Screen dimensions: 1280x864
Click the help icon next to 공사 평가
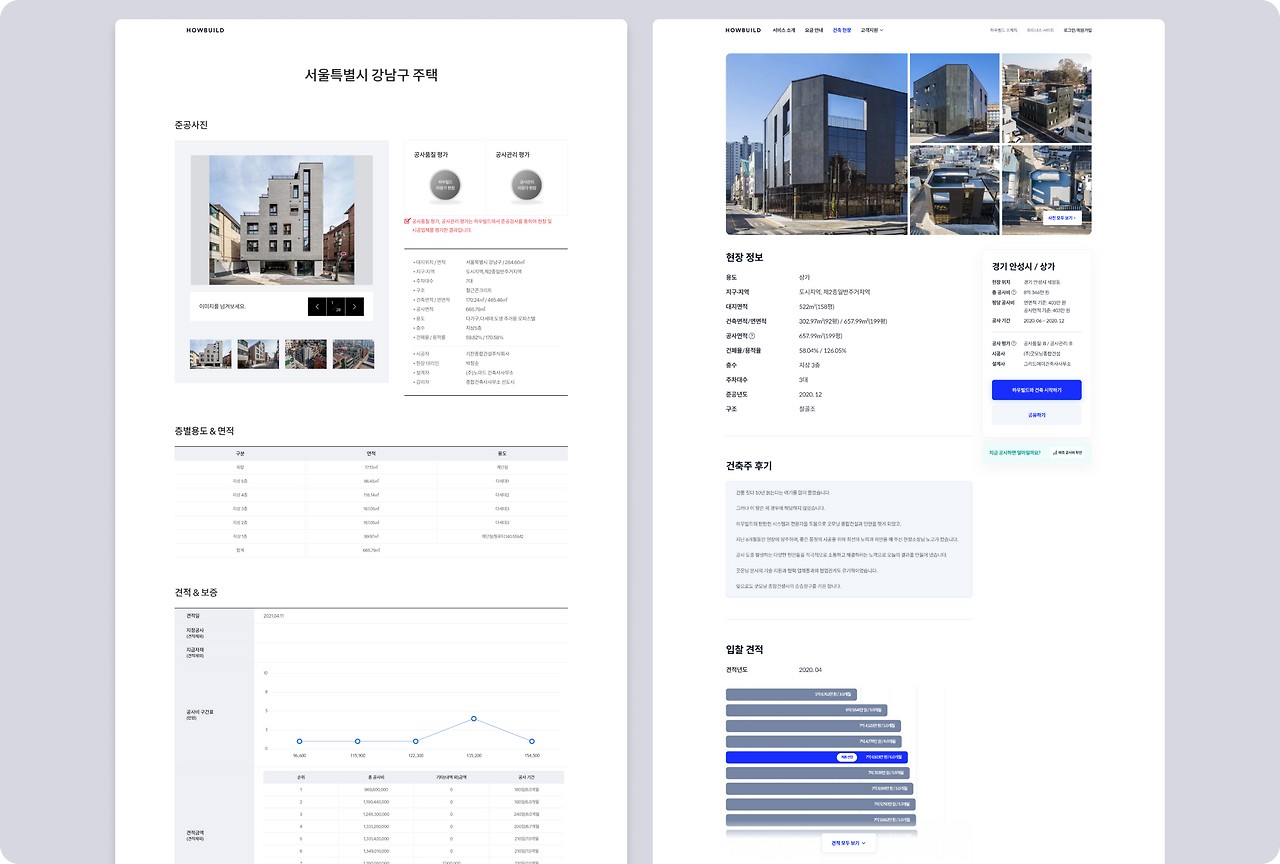[1016, 343]
